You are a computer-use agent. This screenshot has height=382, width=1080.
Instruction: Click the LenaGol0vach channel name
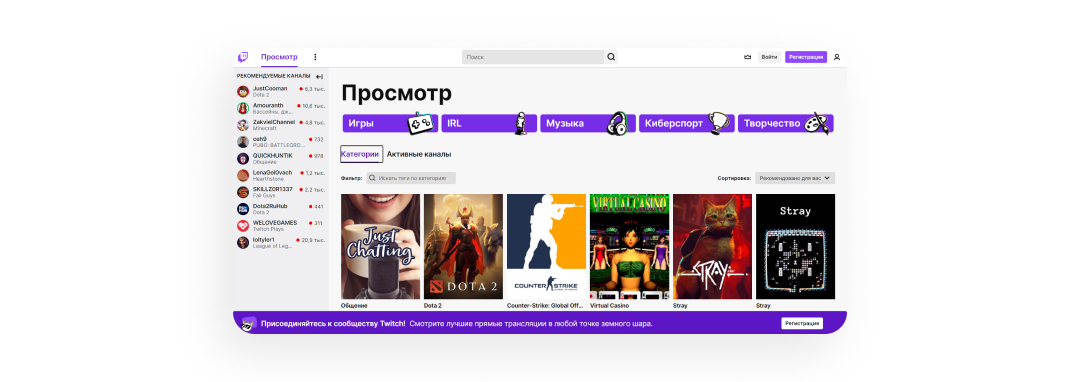pyautogui.click(x=272, y=172)
